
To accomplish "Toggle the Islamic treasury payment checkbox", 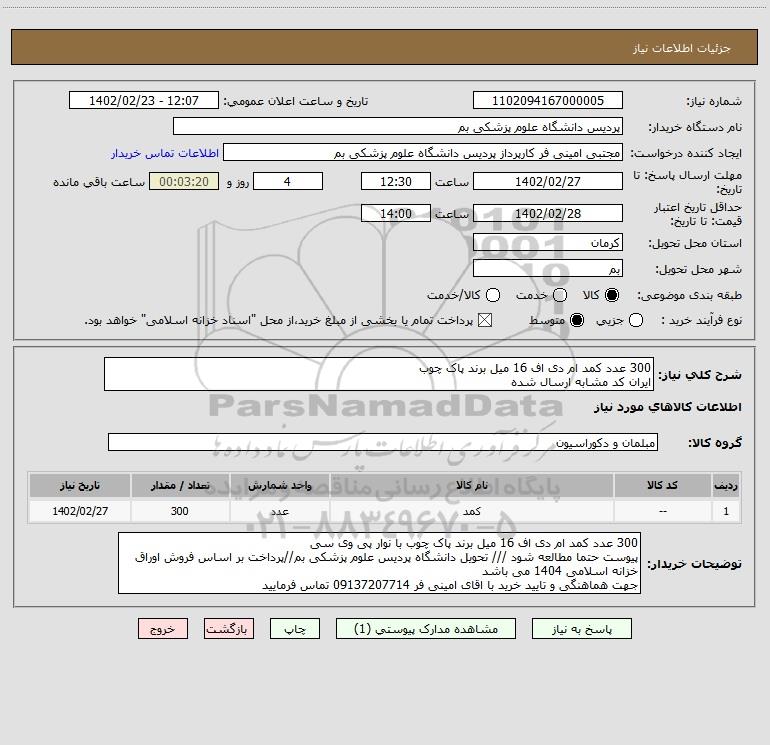I will (485, 321).
